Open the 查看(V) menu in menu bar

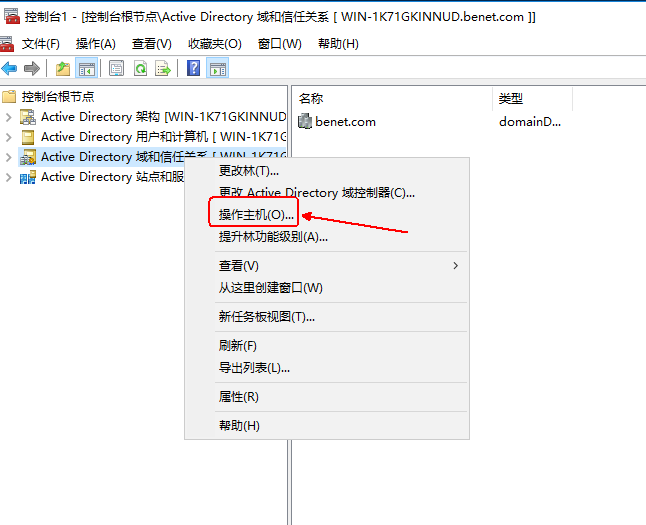152,44
